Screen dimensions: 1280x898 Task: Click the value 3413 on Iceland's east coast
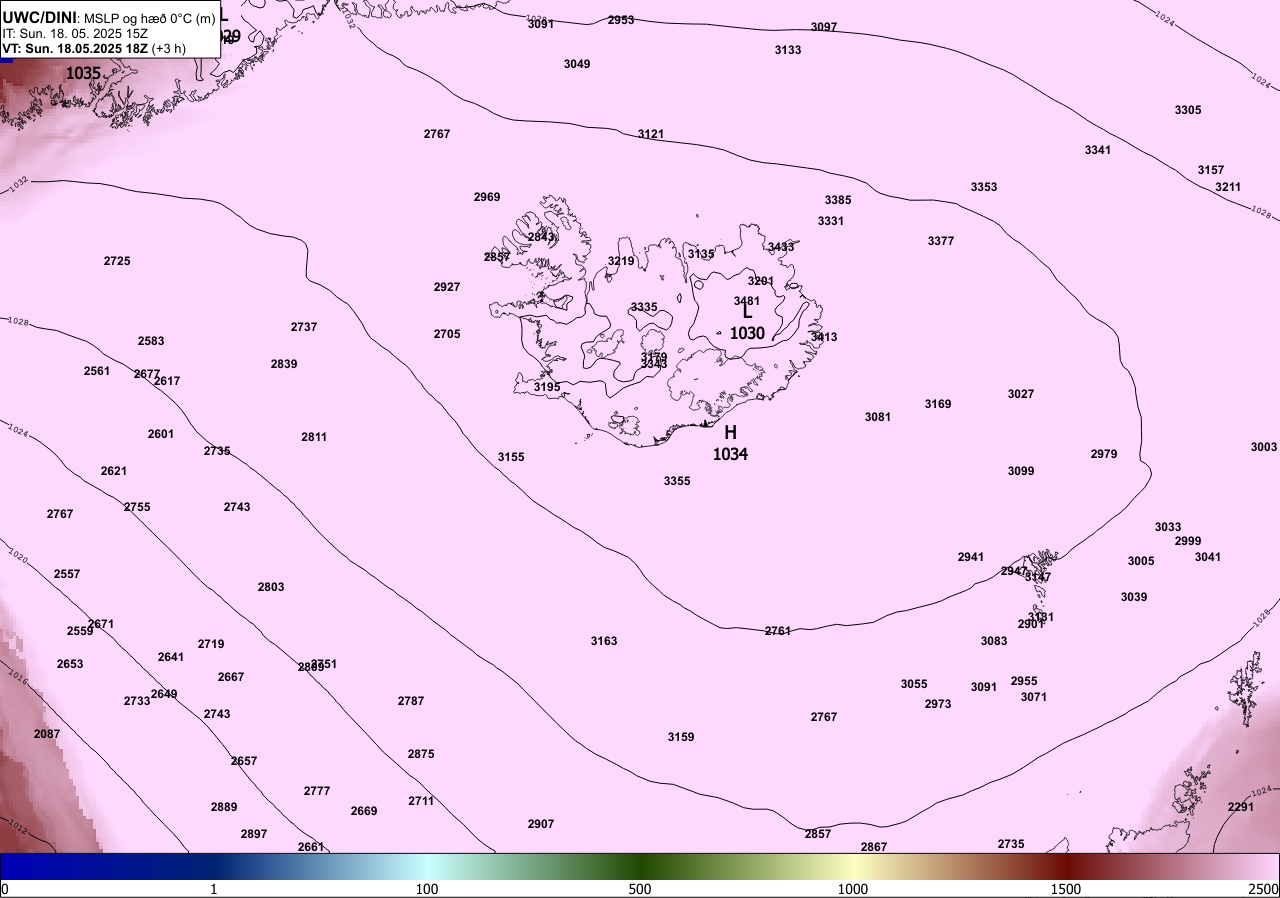point(824,337)
